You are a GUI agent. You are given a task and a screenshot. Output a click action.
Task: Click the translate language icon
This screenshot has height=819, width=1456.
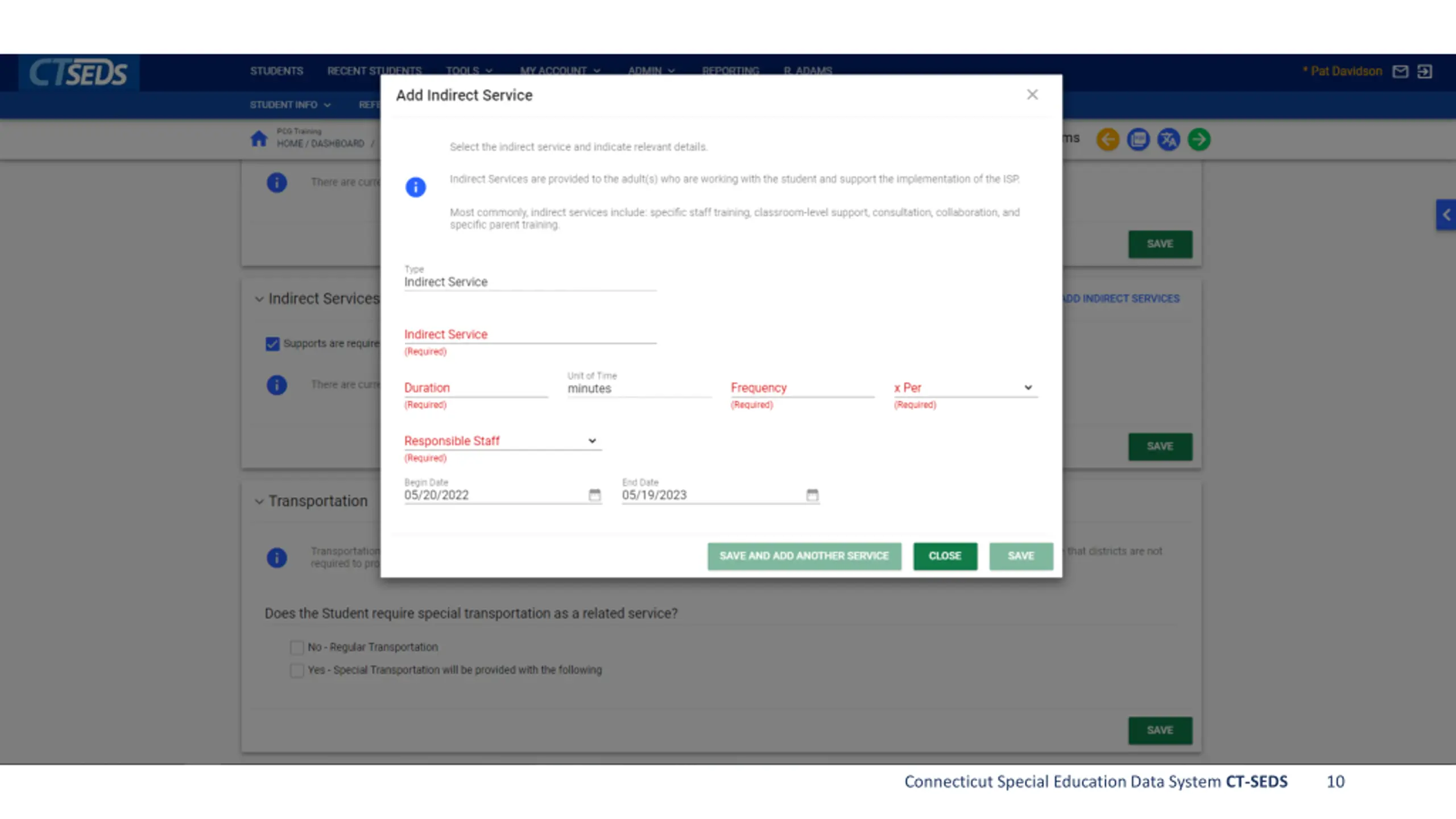tap(1169, 139)
